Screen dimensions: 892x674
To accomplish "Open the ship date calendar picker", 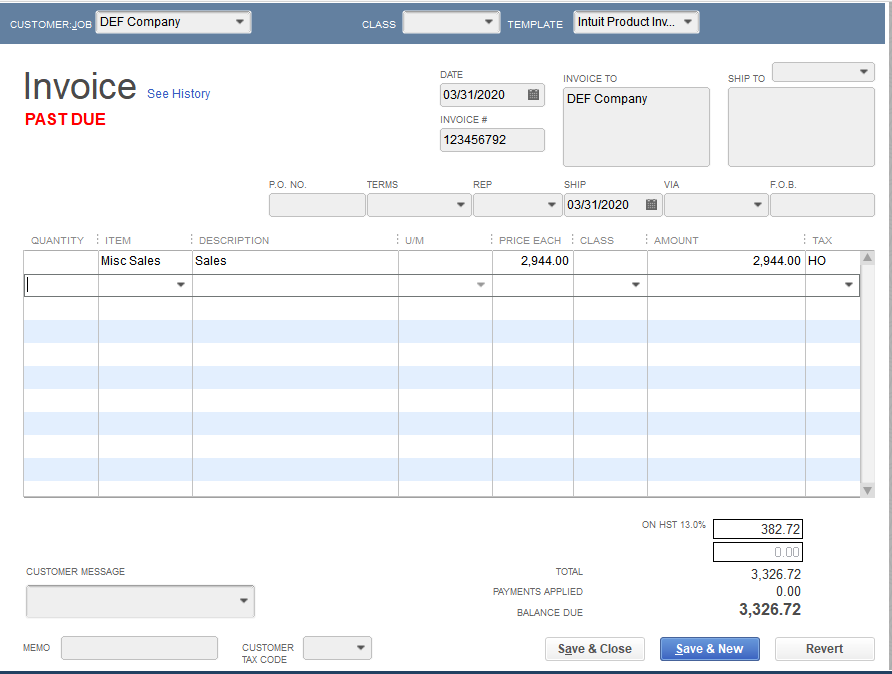I will point(652,205).
